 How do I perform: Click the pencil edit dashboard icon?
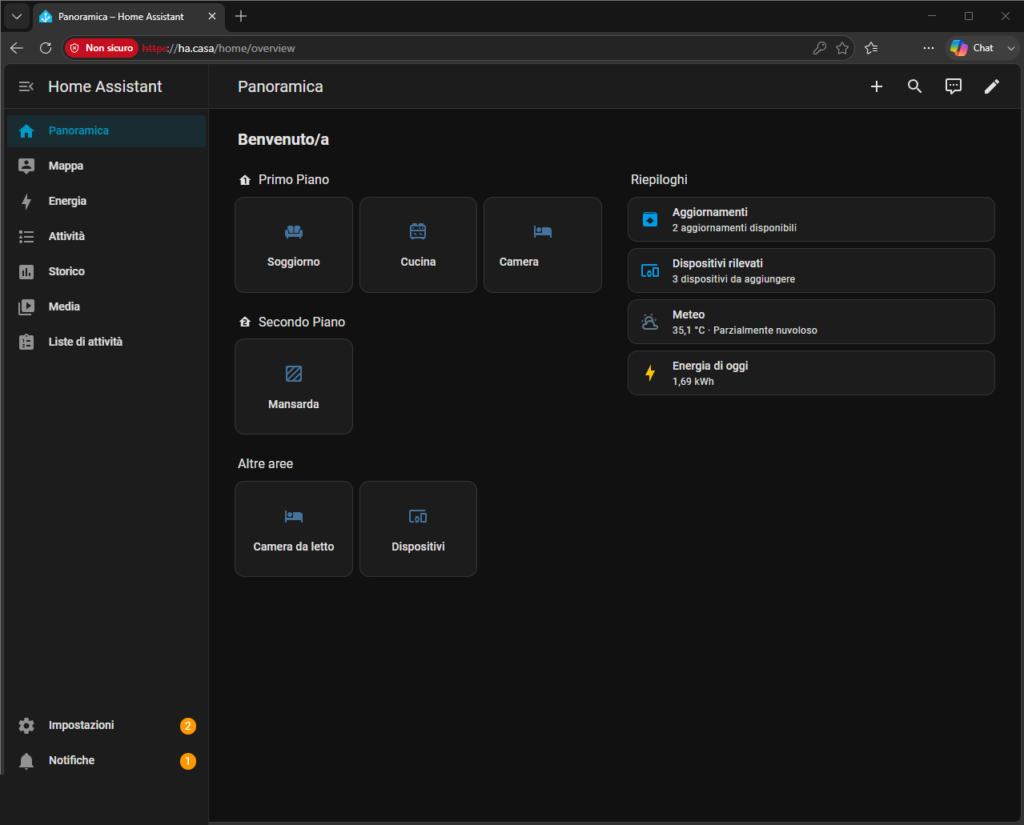pyautogui.click(x=991, y=87)
